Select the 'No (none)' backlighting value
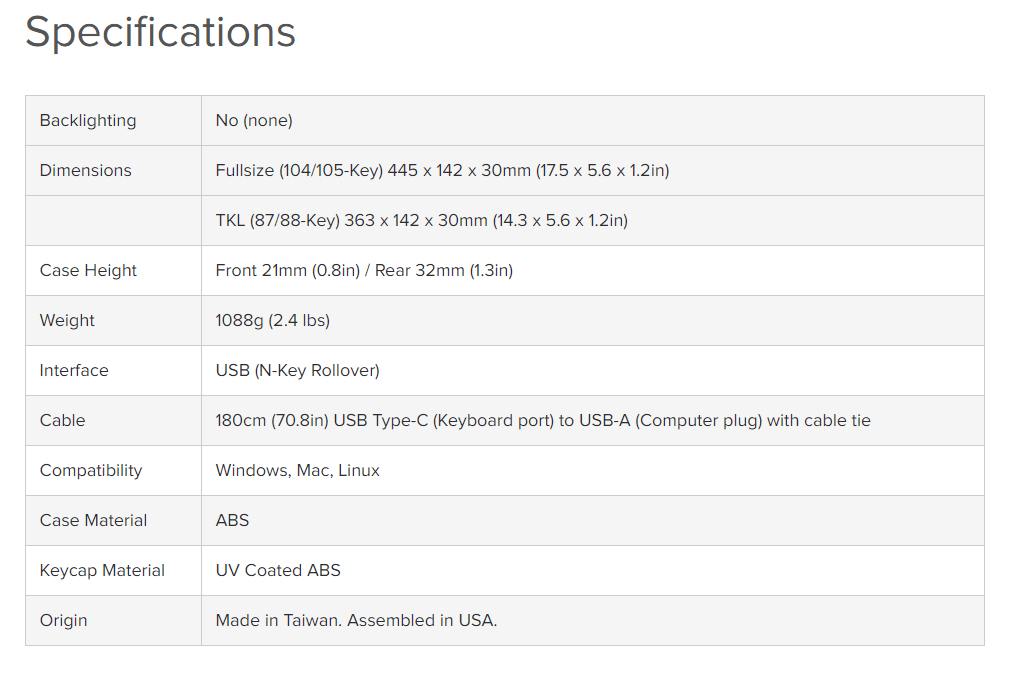This screenshot has width=1013, height=674. (x=254, y=120)
